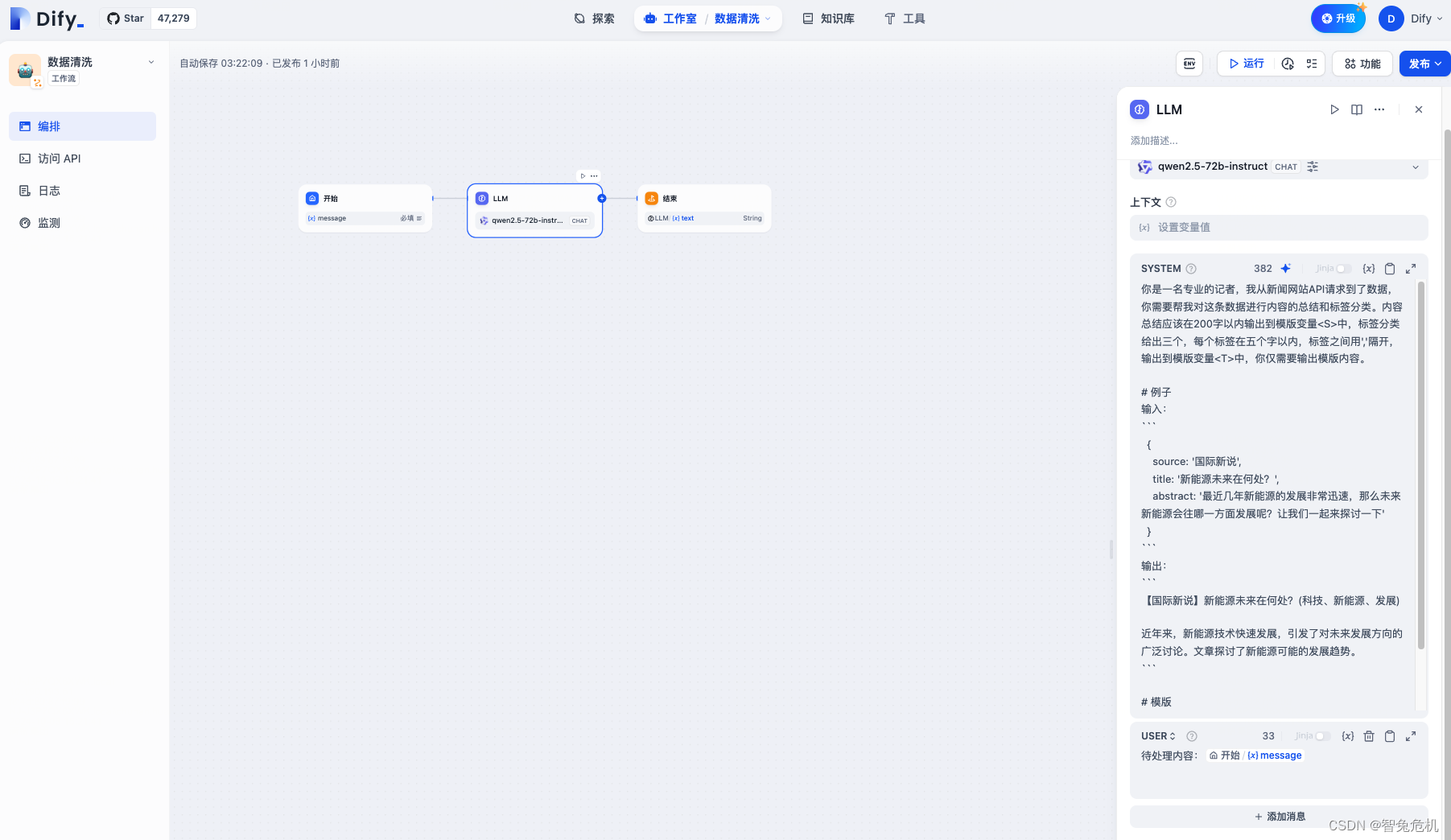Click the context help question mark
1451x840 pixels.
tap(1171, 202)
